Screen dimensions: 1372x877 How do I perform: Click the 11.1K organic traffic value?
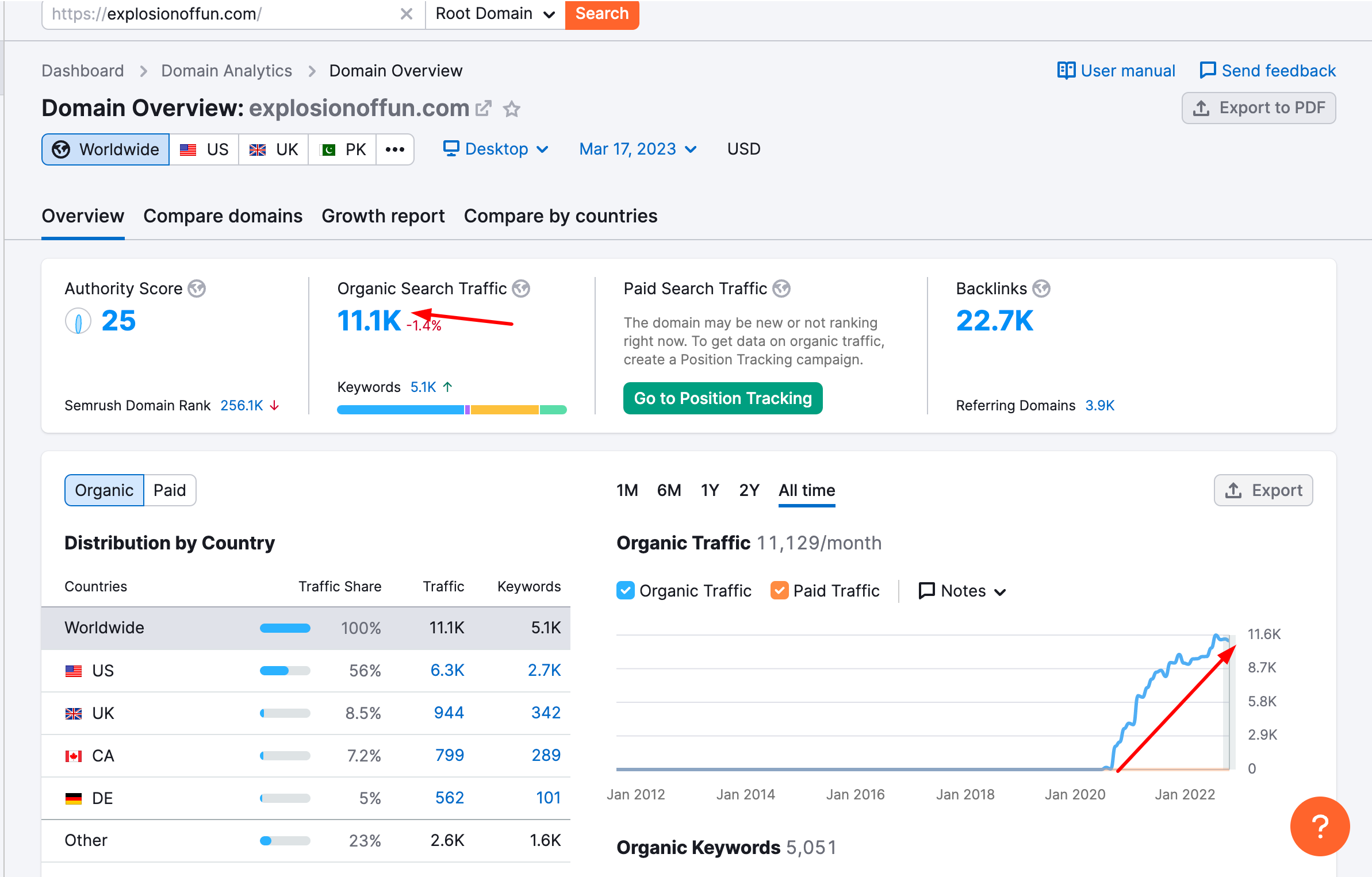[x=369, y=321]
